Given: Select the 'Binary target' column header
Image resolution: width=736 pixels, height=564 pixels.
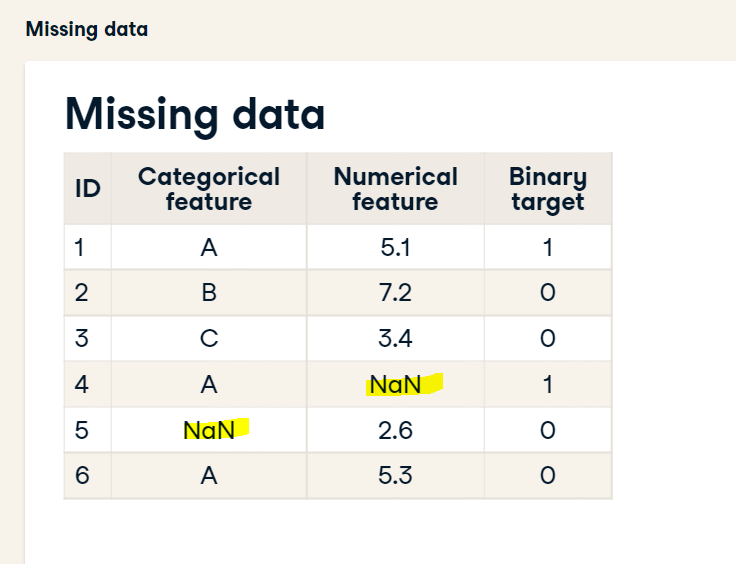Looking at the screenshot, I should (548, 189).
